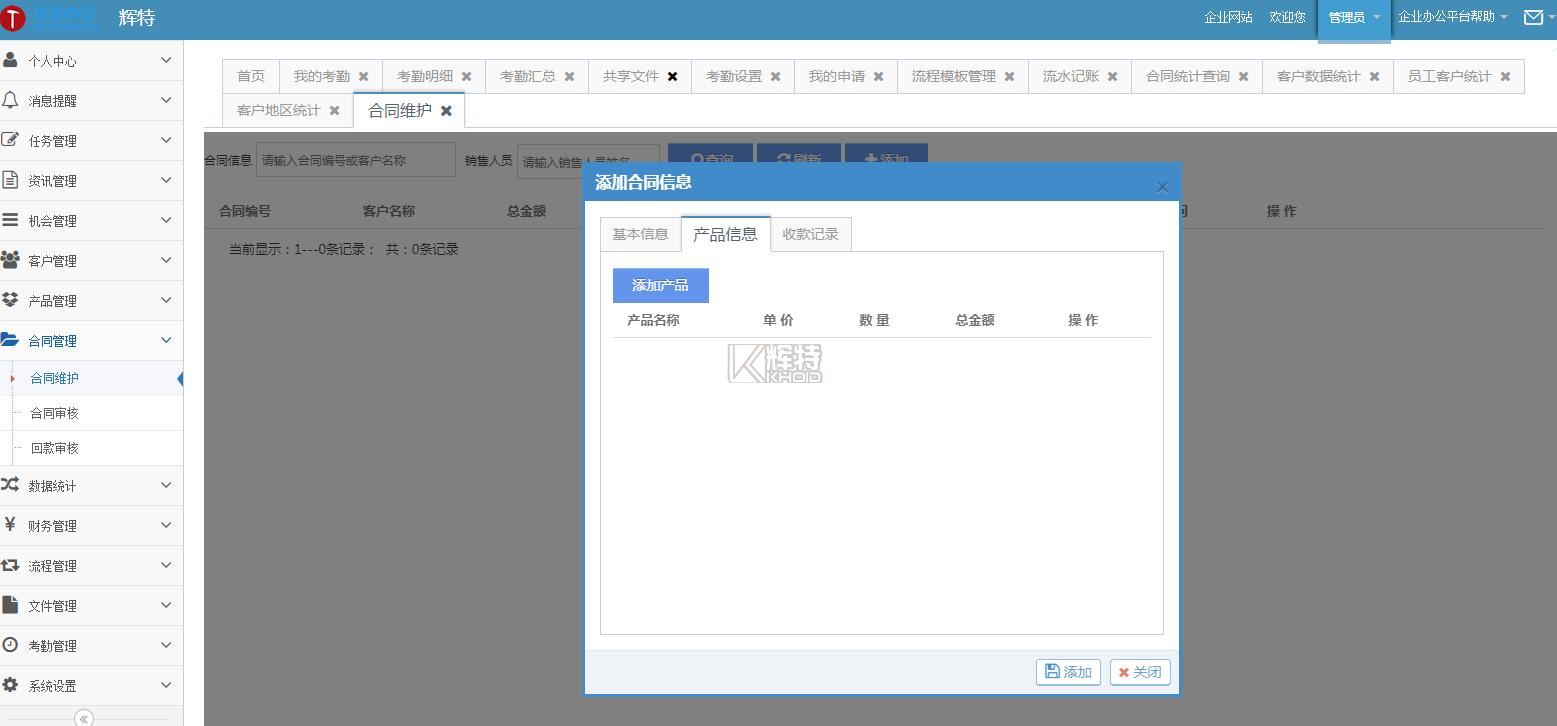This screenshot has width=1557, height=726.
Task: Click the 添加产品 button
Action: coord(660,285)
